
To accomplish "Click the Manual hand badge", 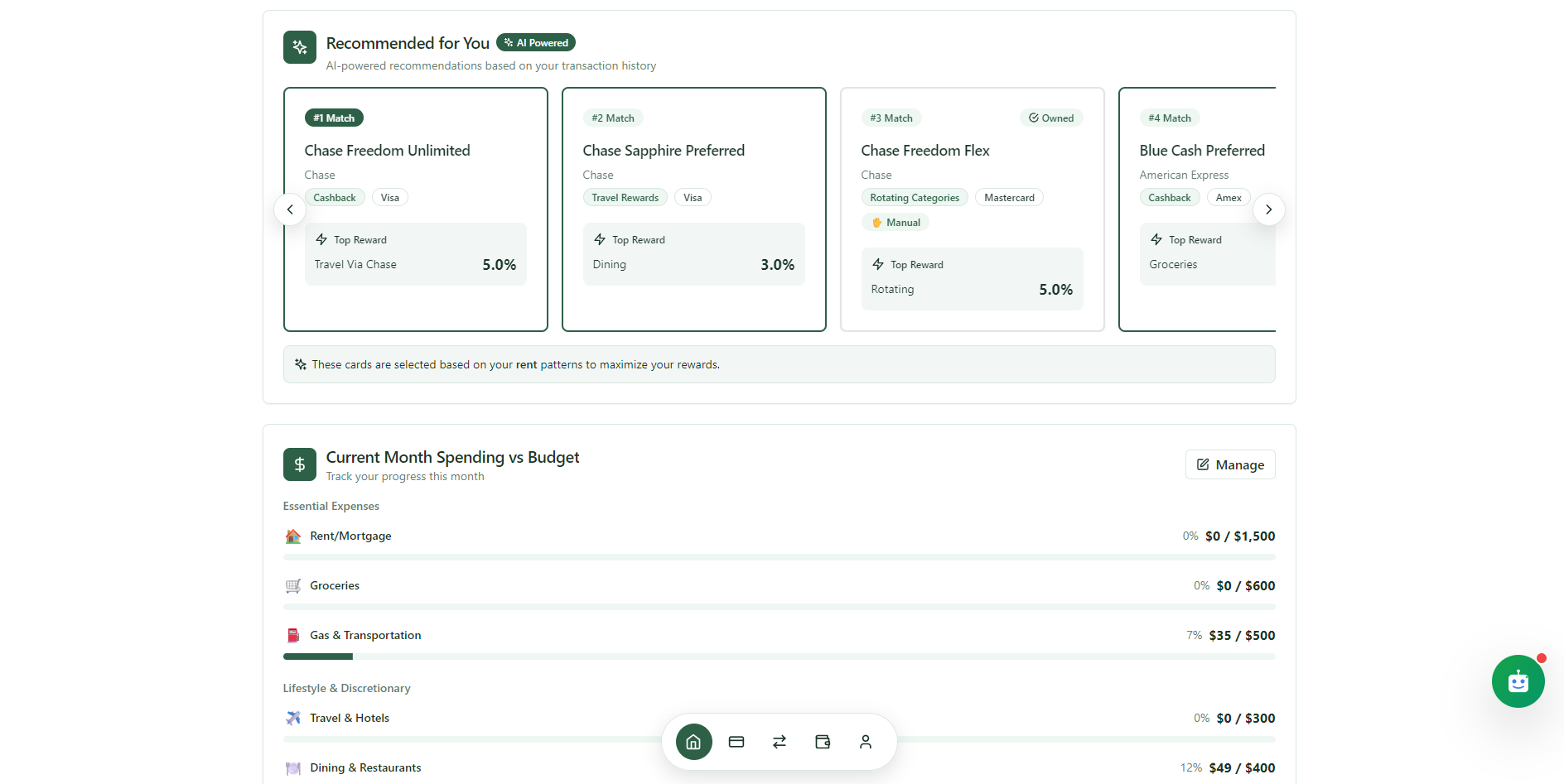I will pos(895,222).
